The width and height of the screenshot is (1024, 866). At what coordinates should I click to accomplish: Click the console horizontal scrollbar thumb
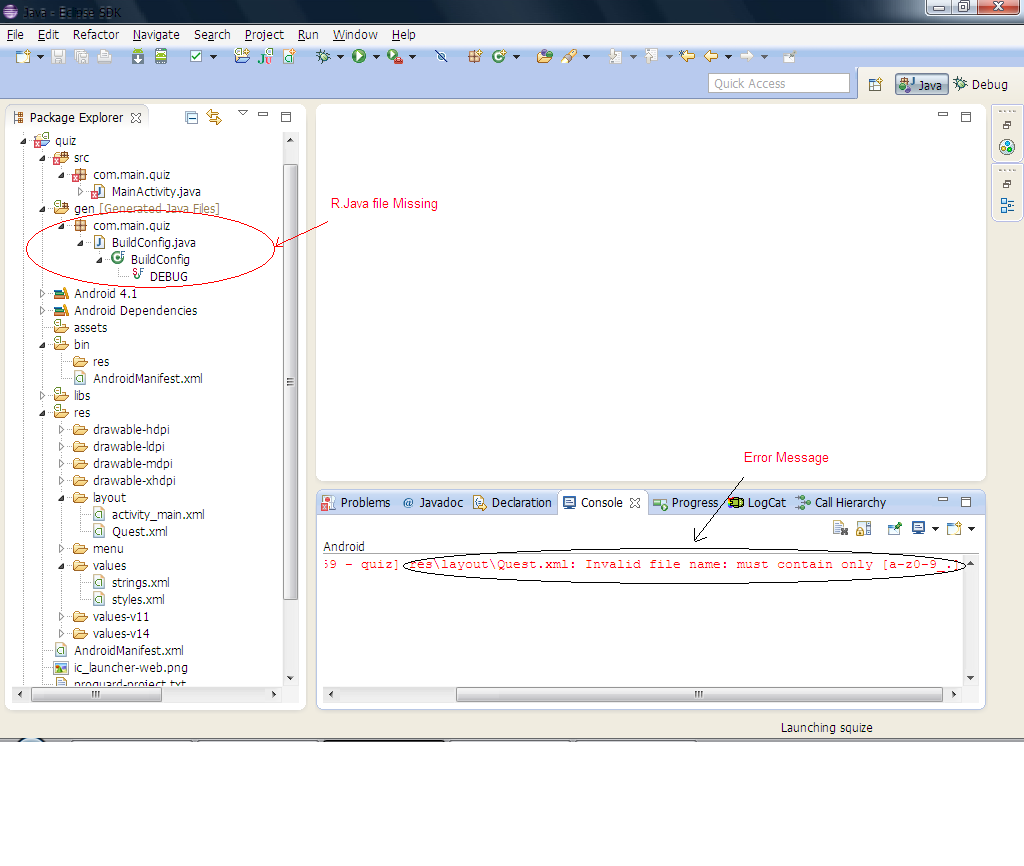(699, 694)
